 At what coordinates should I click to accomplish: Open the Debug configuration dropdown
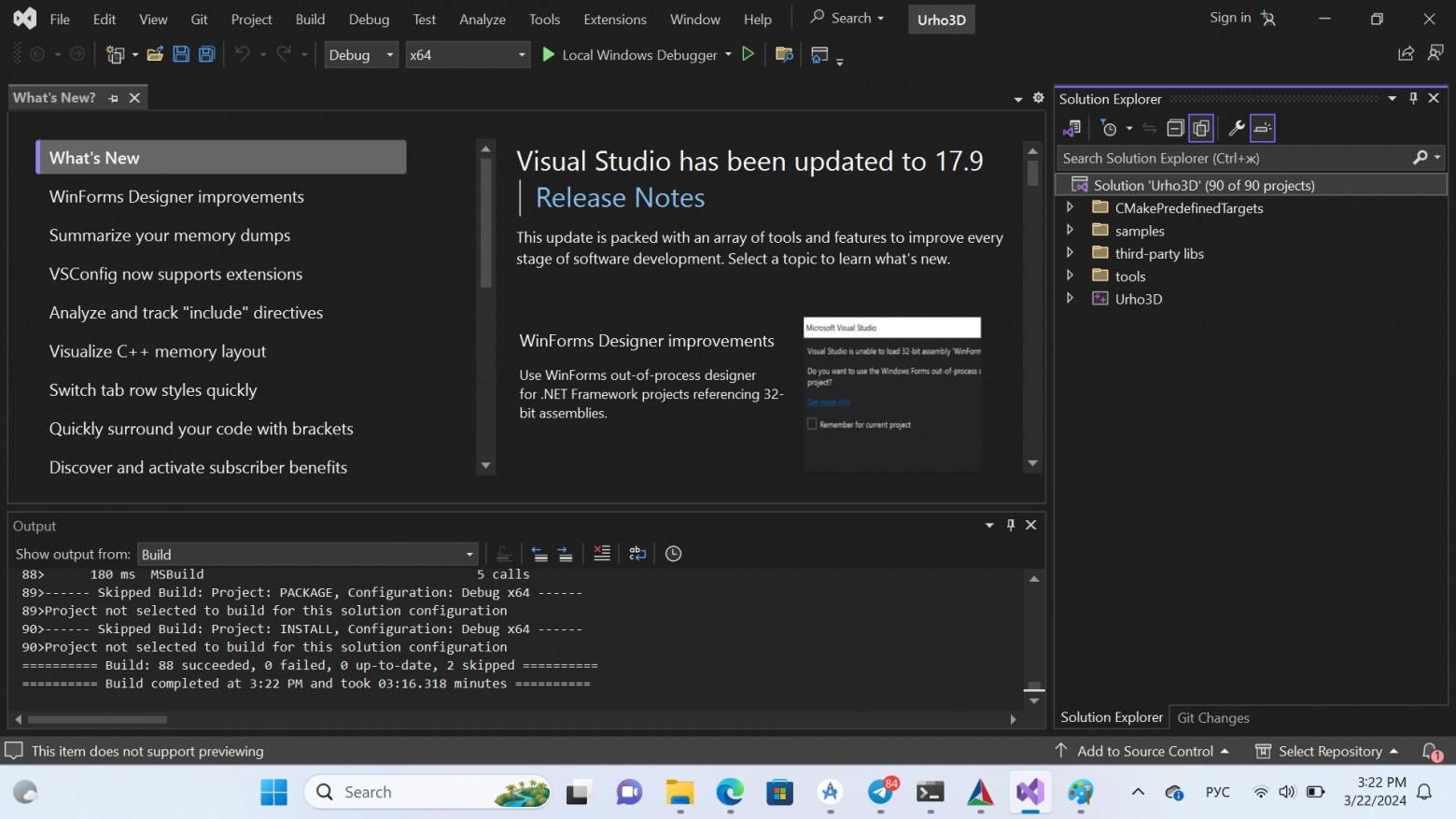[361, 55]
